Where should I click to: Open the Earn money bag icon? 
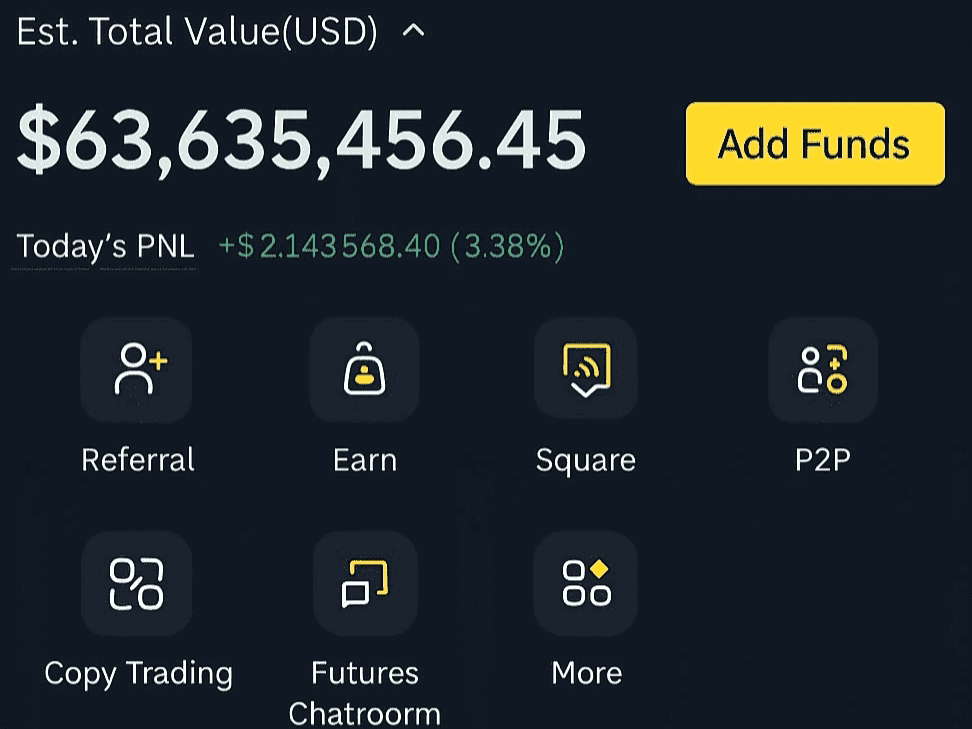pos(364,369)
